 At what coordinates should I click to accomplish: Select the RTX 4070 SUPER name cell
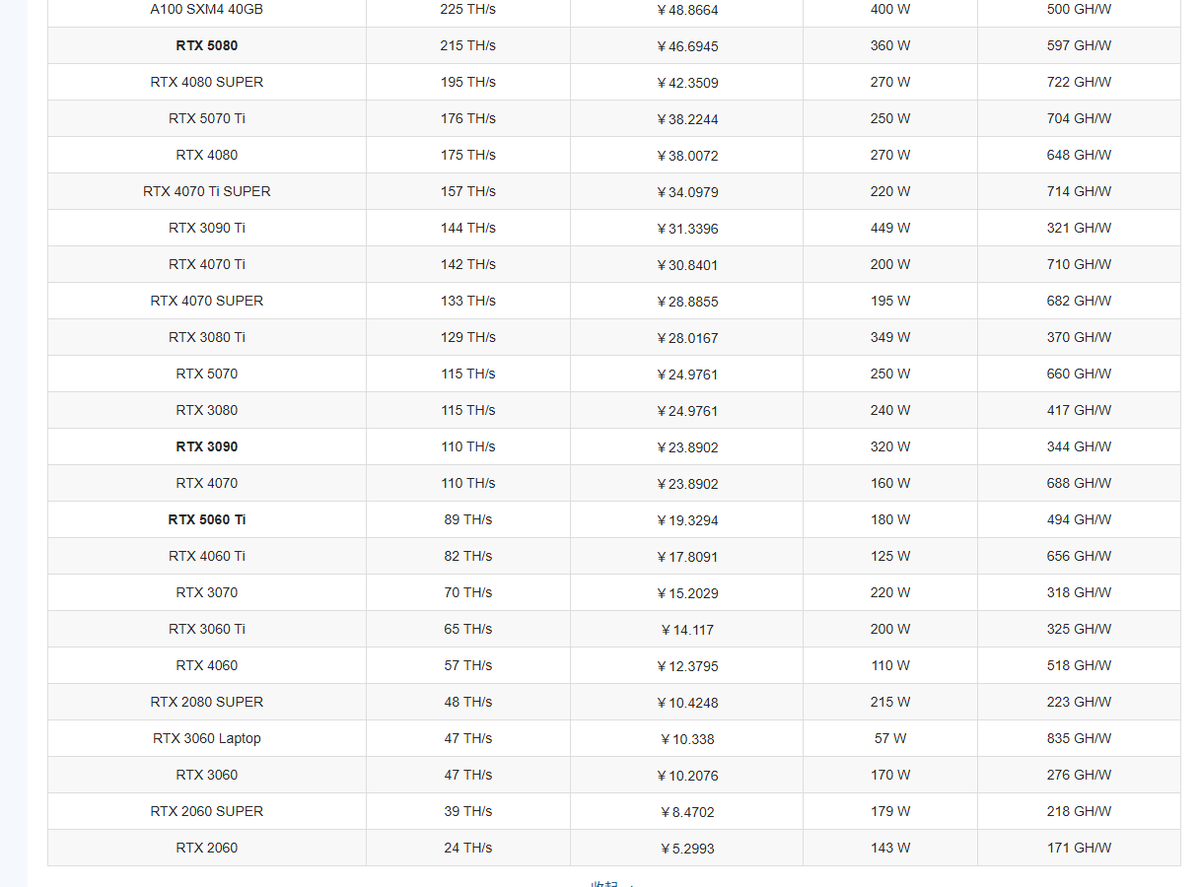[207, 301]
